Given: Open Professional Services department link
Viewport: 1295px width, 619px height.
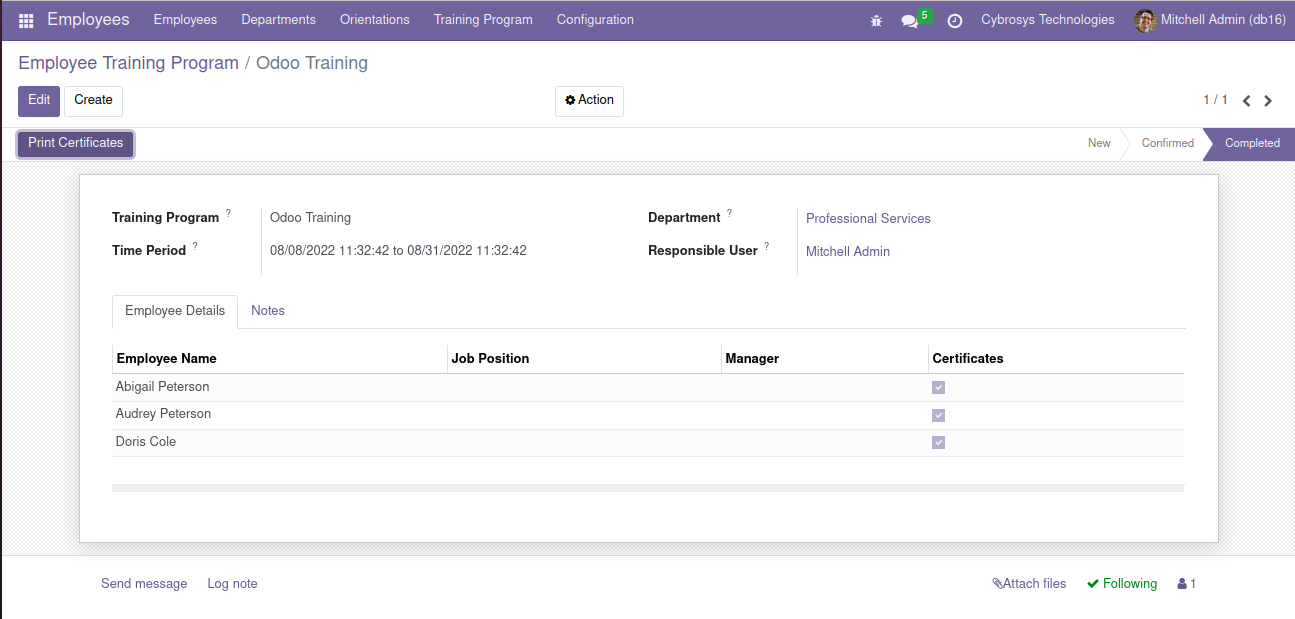Looking at the screenshot, I should click(868, 219).
